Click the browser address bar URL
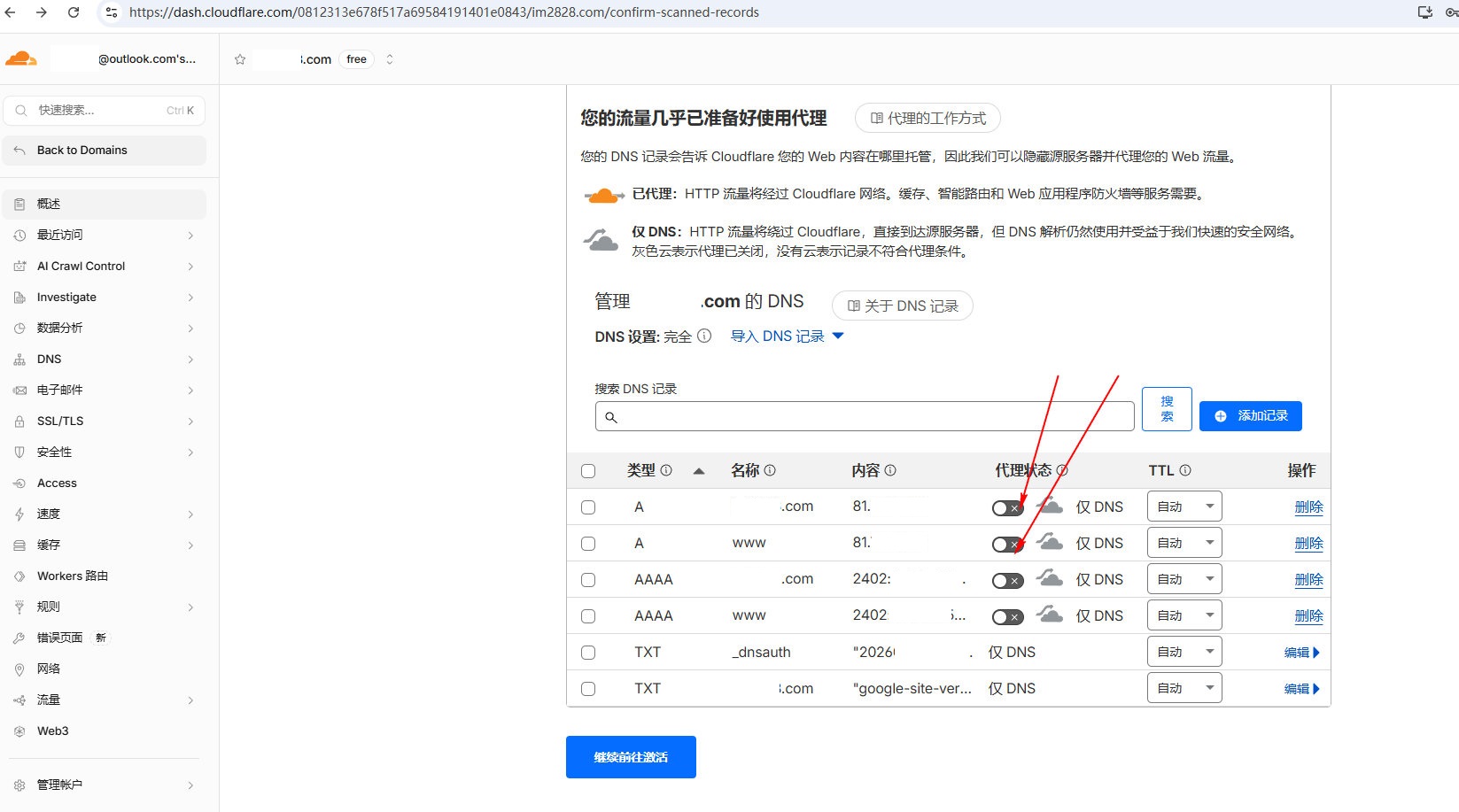Screen dimensions: 1459x812 coord(444,12)
